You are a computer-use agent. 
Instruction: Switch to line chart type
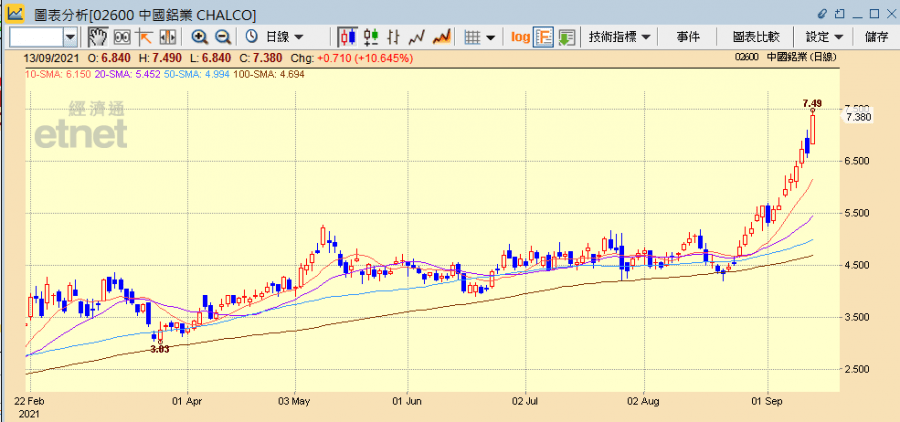[x=417, y=37]
